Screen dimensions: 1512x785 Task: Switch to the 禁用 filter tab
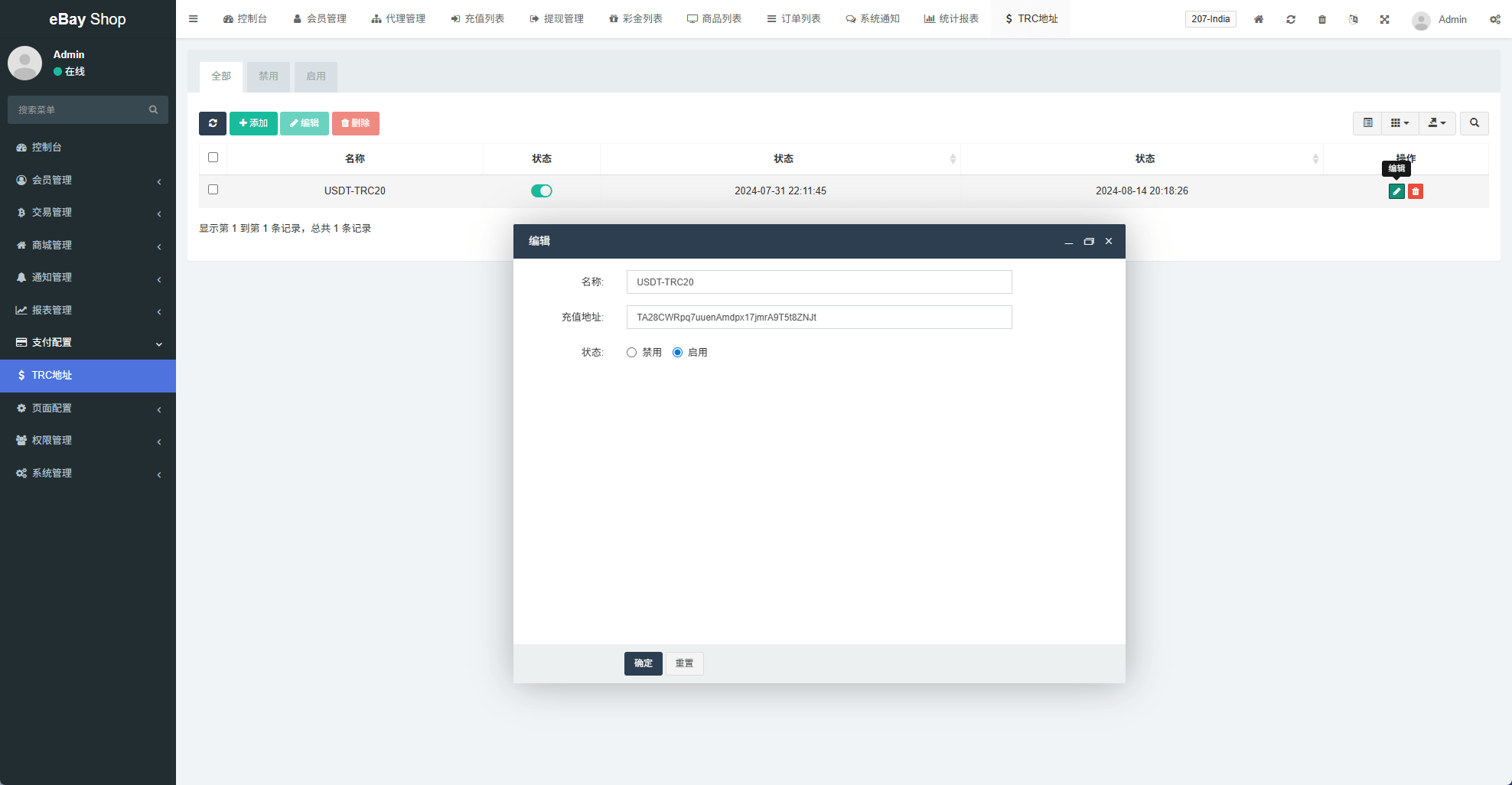(x=268, y=77)
